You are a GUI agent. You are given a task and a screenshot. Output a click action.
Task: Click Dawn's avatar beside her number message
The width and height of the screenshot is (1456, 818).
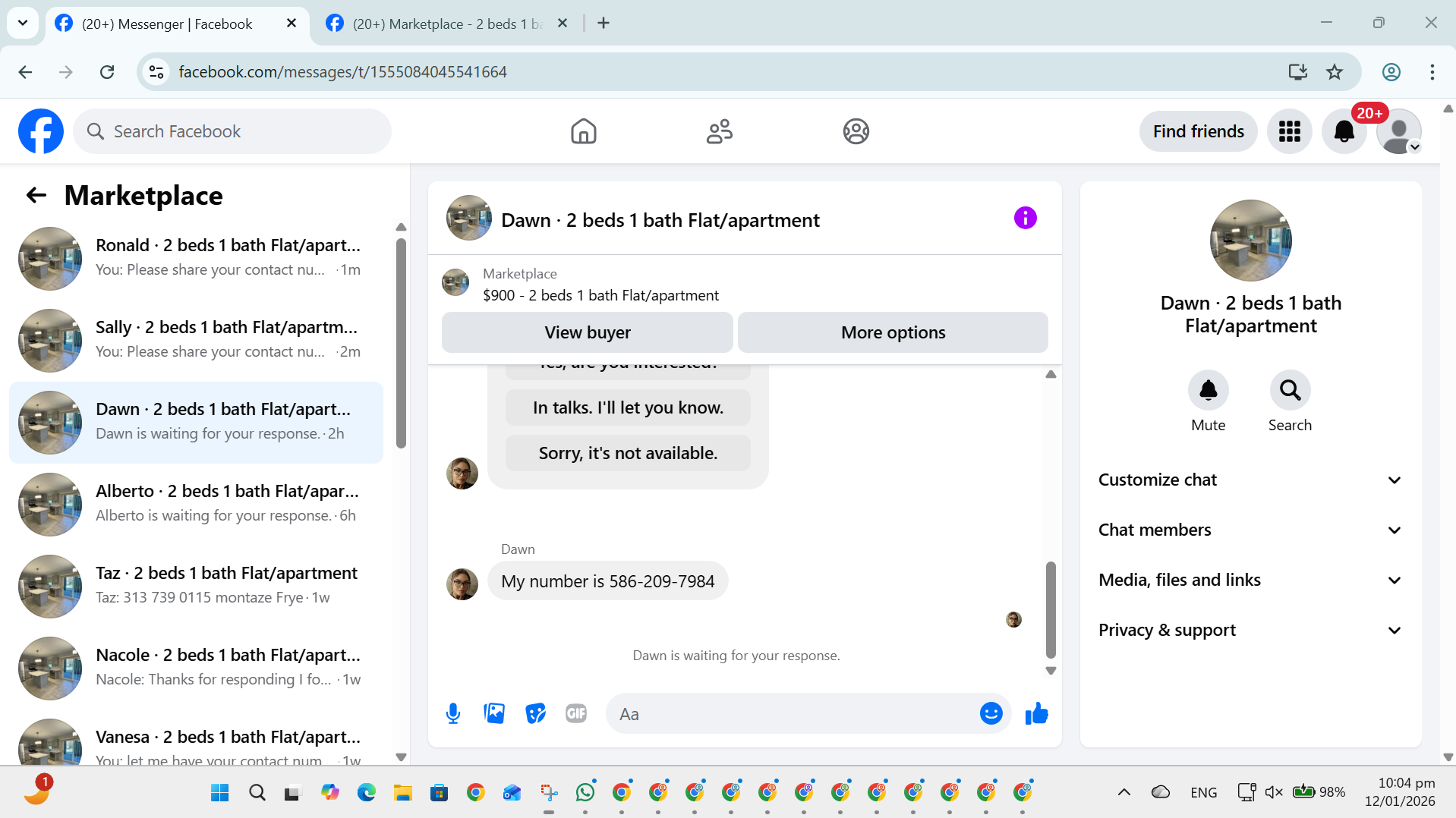[462, 584]
